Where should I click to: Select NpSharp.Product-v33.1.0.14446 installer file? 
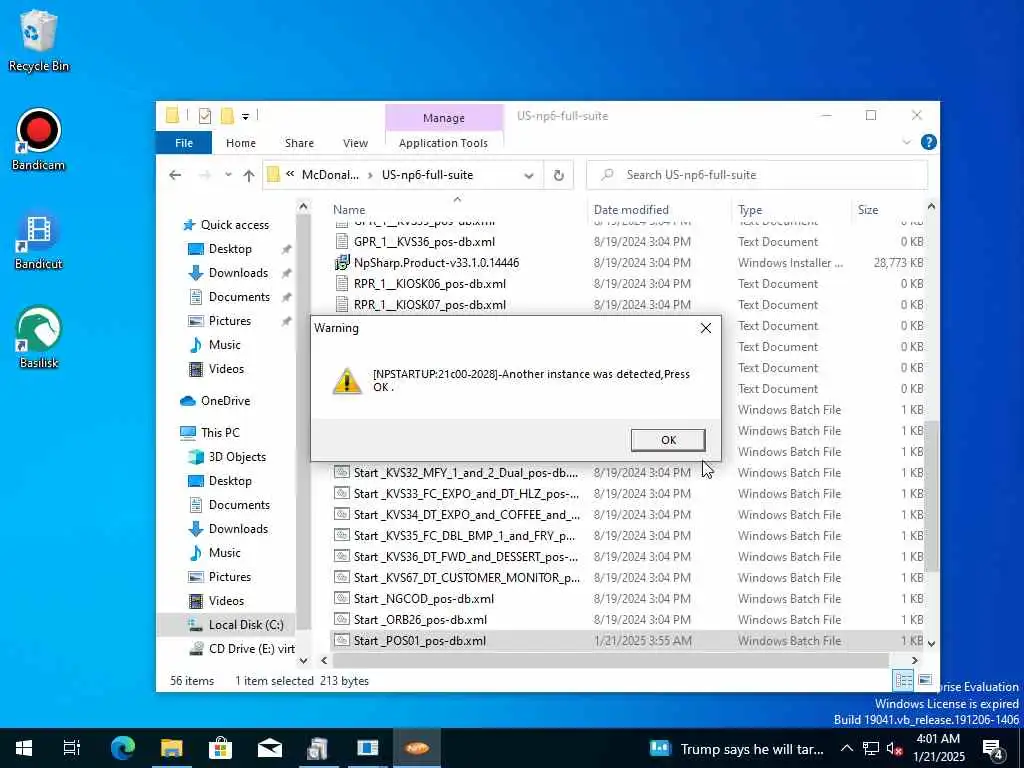(436, 263)
